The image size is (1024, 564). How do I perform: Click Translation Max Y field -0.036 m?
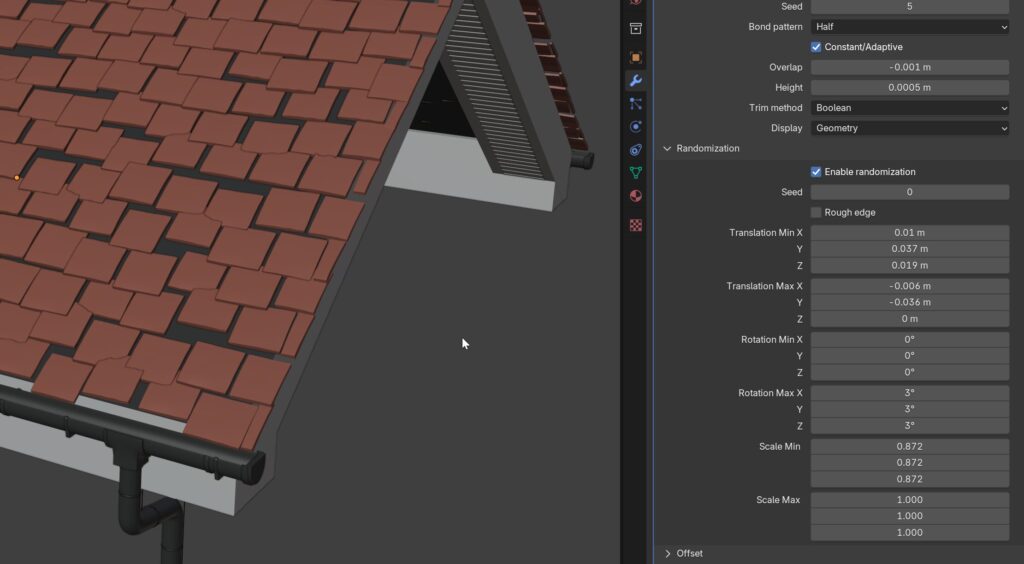(910, 302)
